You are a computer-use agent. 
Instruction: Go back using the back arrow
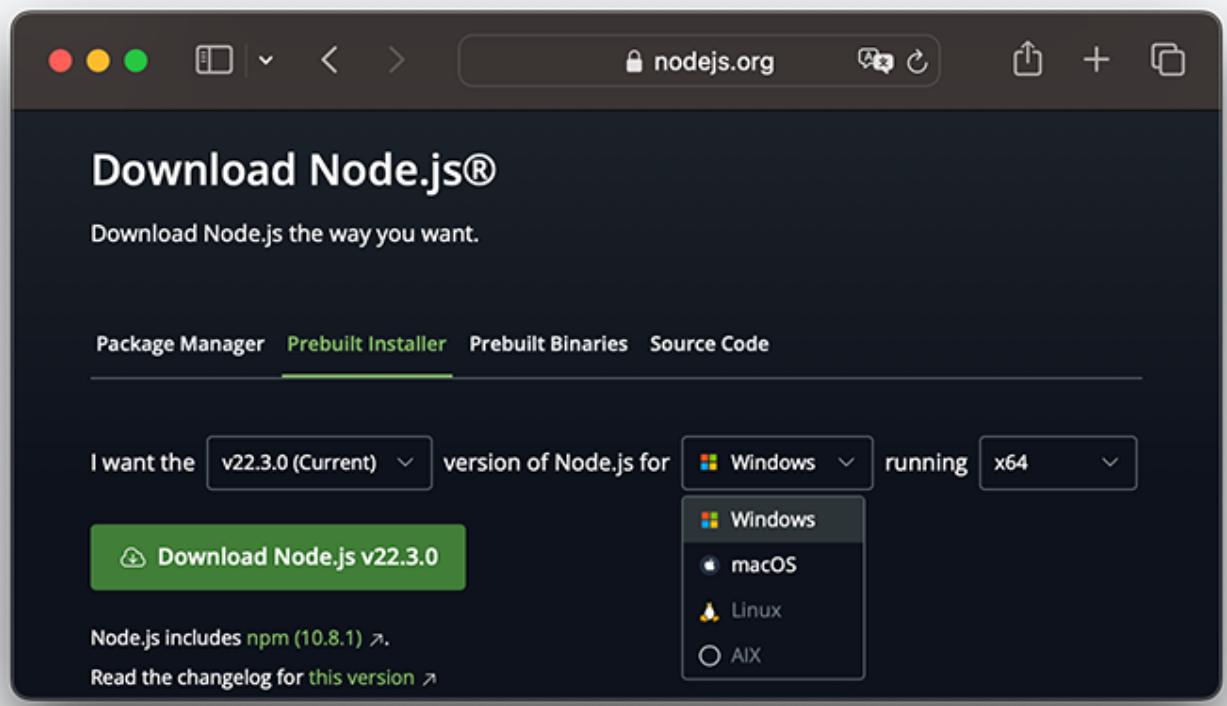click(x=330, y=61)
